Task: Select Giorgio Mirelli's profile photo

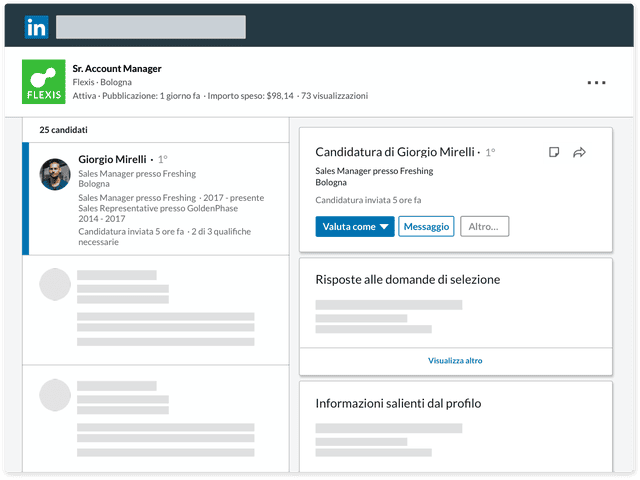Action: tap(55, 174)
